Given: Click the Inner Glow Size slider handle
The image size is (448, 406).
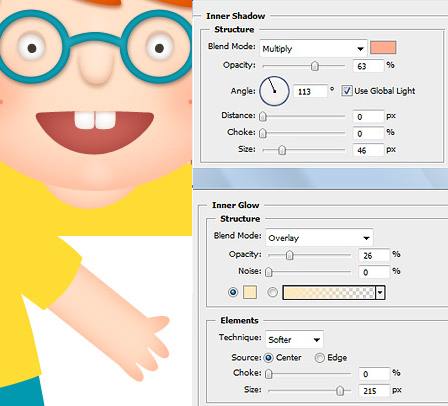Looking at the screenshot, I should pos(340,390).
